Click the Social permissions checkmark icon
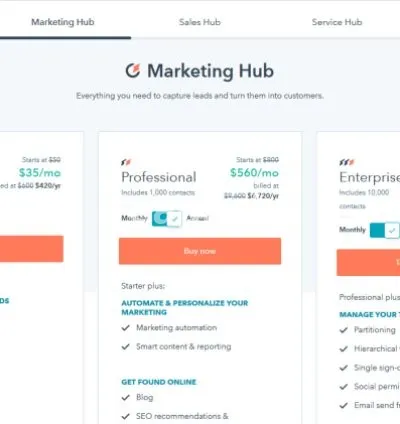 tap(344, 387)
